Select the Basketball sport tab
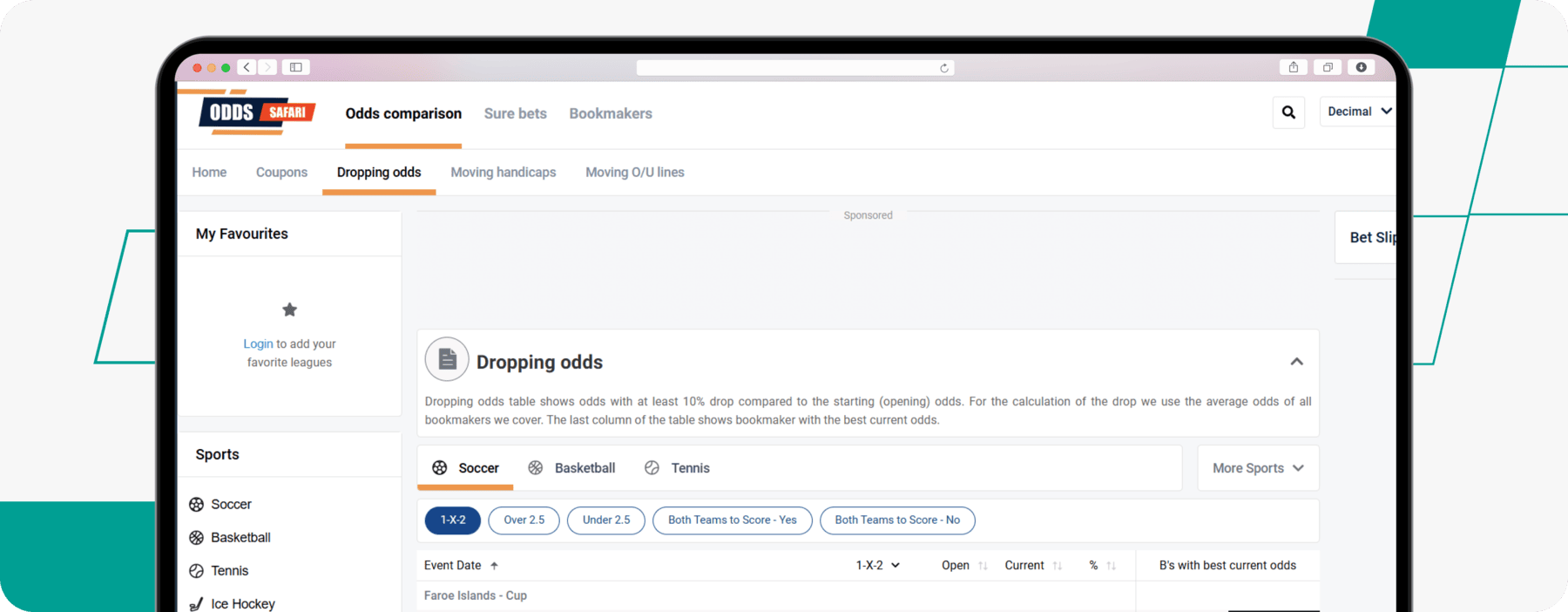The width and height of the screenshot is (1568, 612). coord(571,468)
